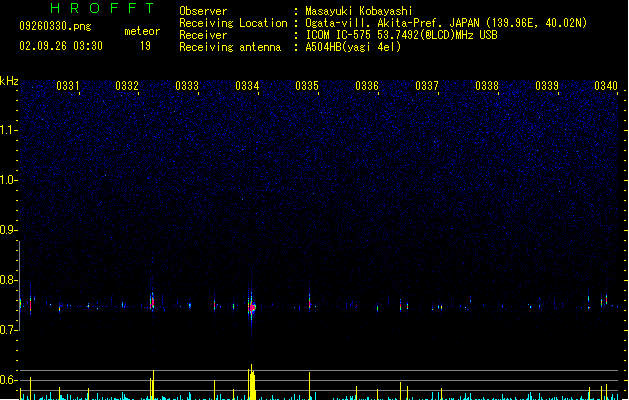
Task: Click the Observer label
Action: [203, 11]
